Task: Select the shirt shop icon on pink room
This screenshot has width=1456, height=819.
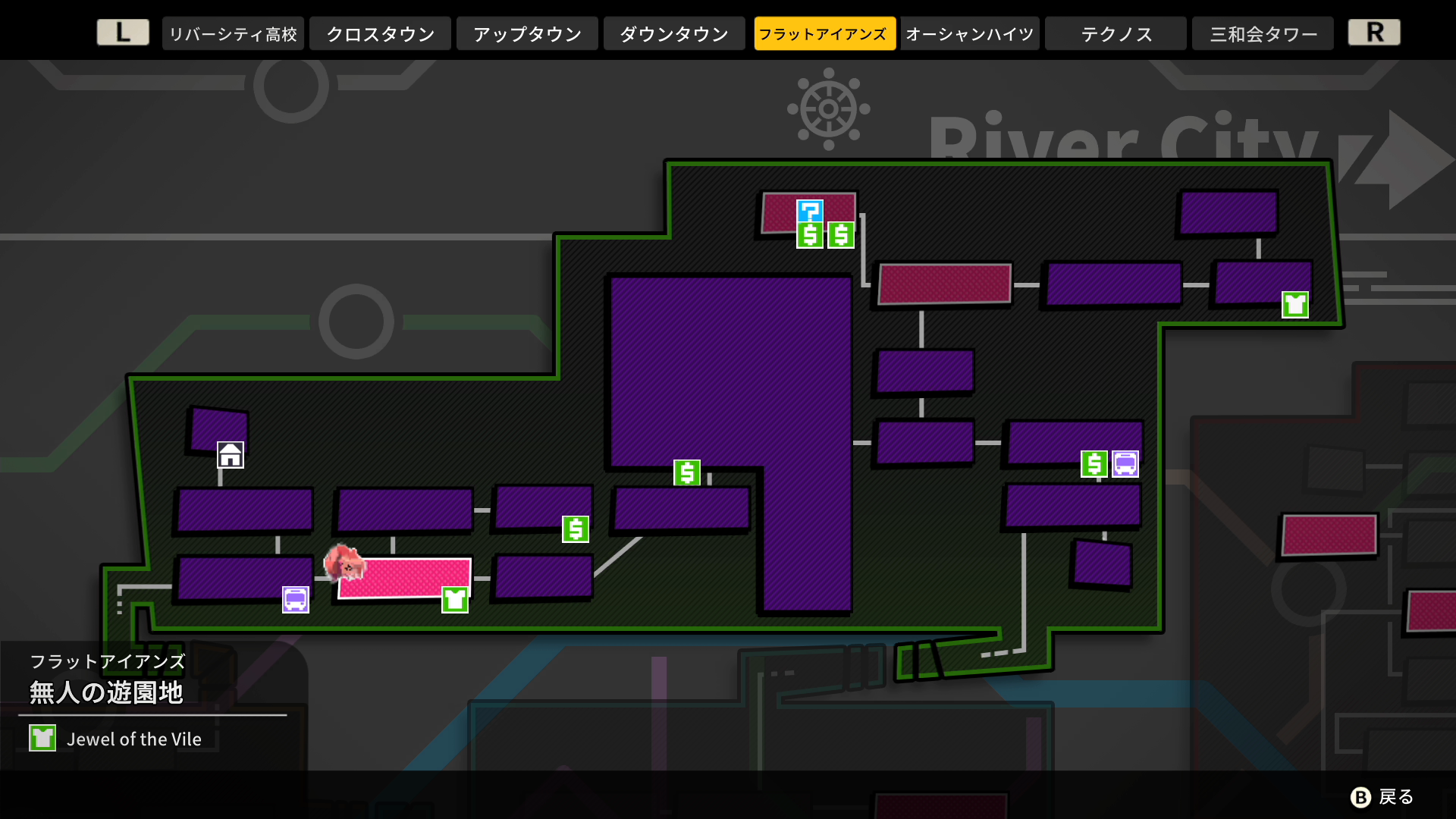Action: (455, 600)
